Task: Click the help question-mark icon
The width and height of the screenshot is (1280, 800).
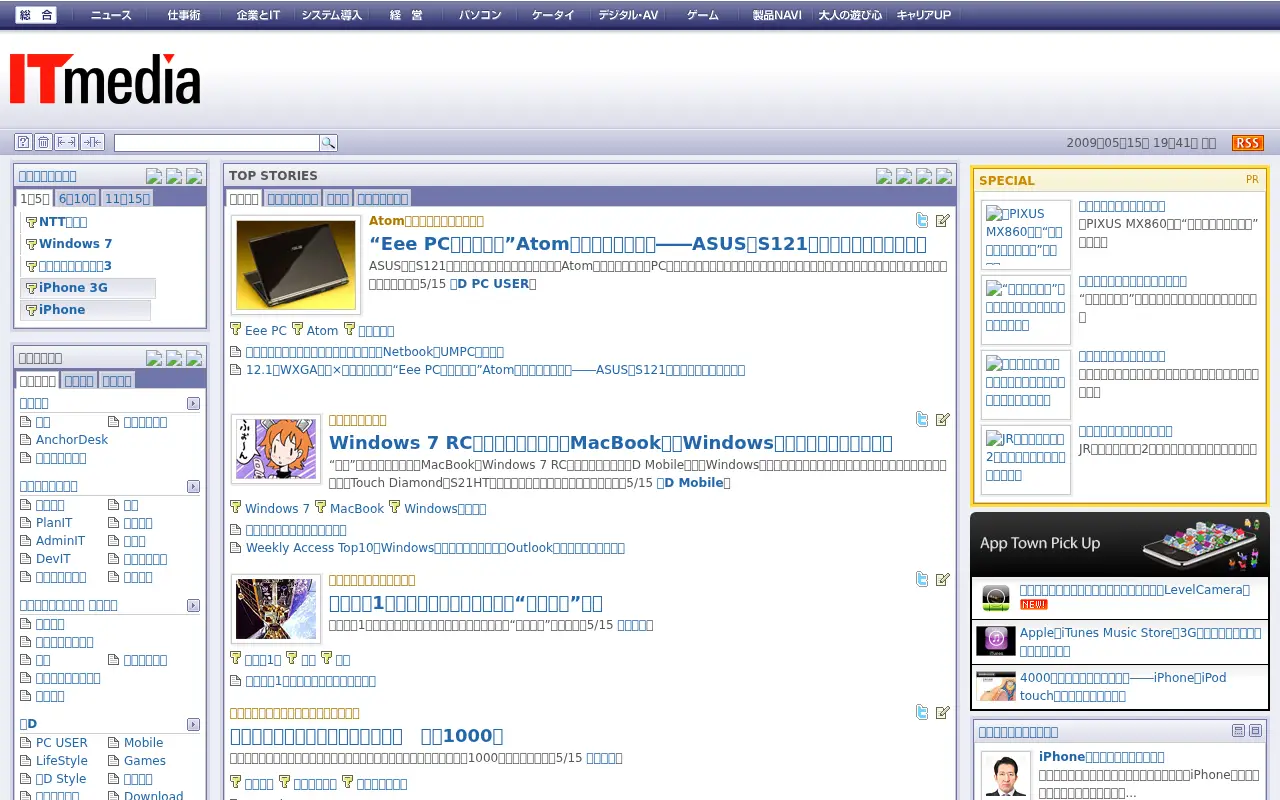Action: pyautogui.click(x=23, y=142)
